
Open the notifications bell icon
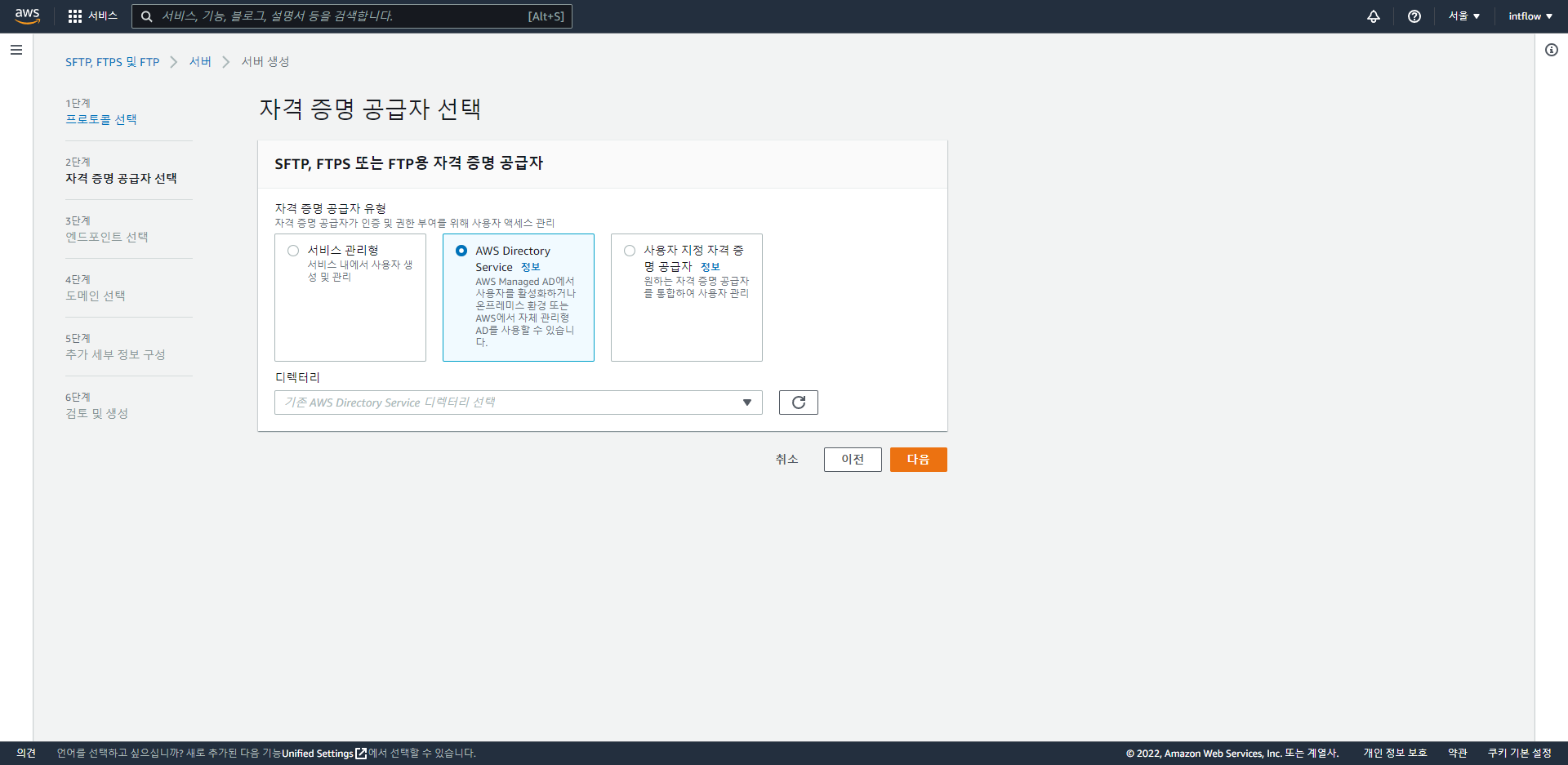(1374, 16)
